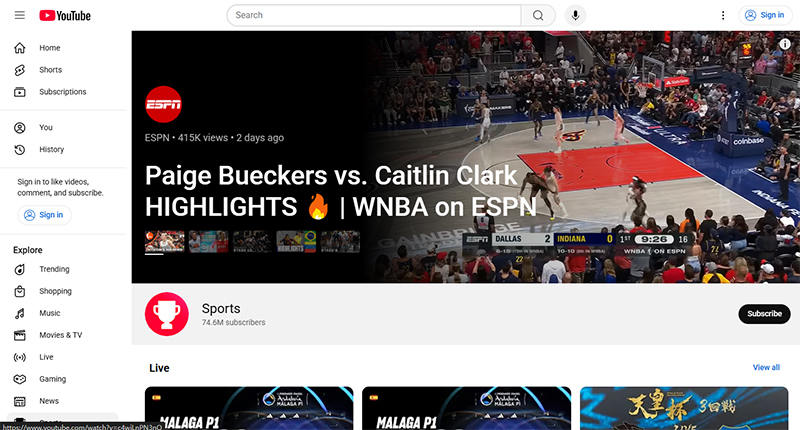
Task: Select the fifth carousel thumbnail
Action: [x=340, y=242]
